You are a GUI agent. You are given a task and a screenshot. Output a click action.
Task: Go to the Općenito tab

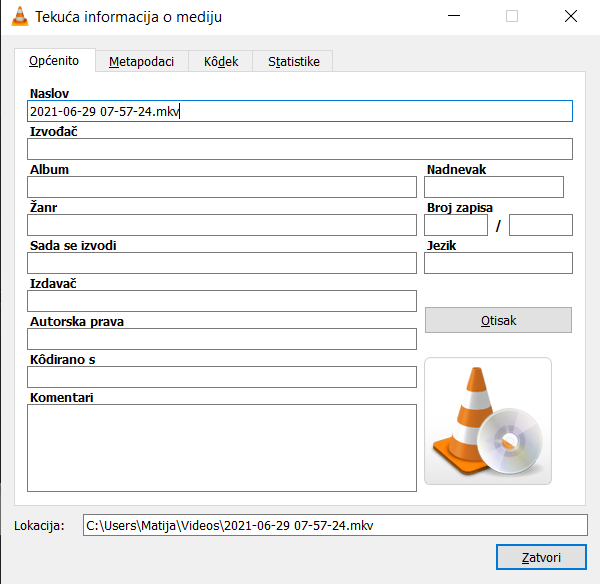pyautogui.click(x=54, y=61)
